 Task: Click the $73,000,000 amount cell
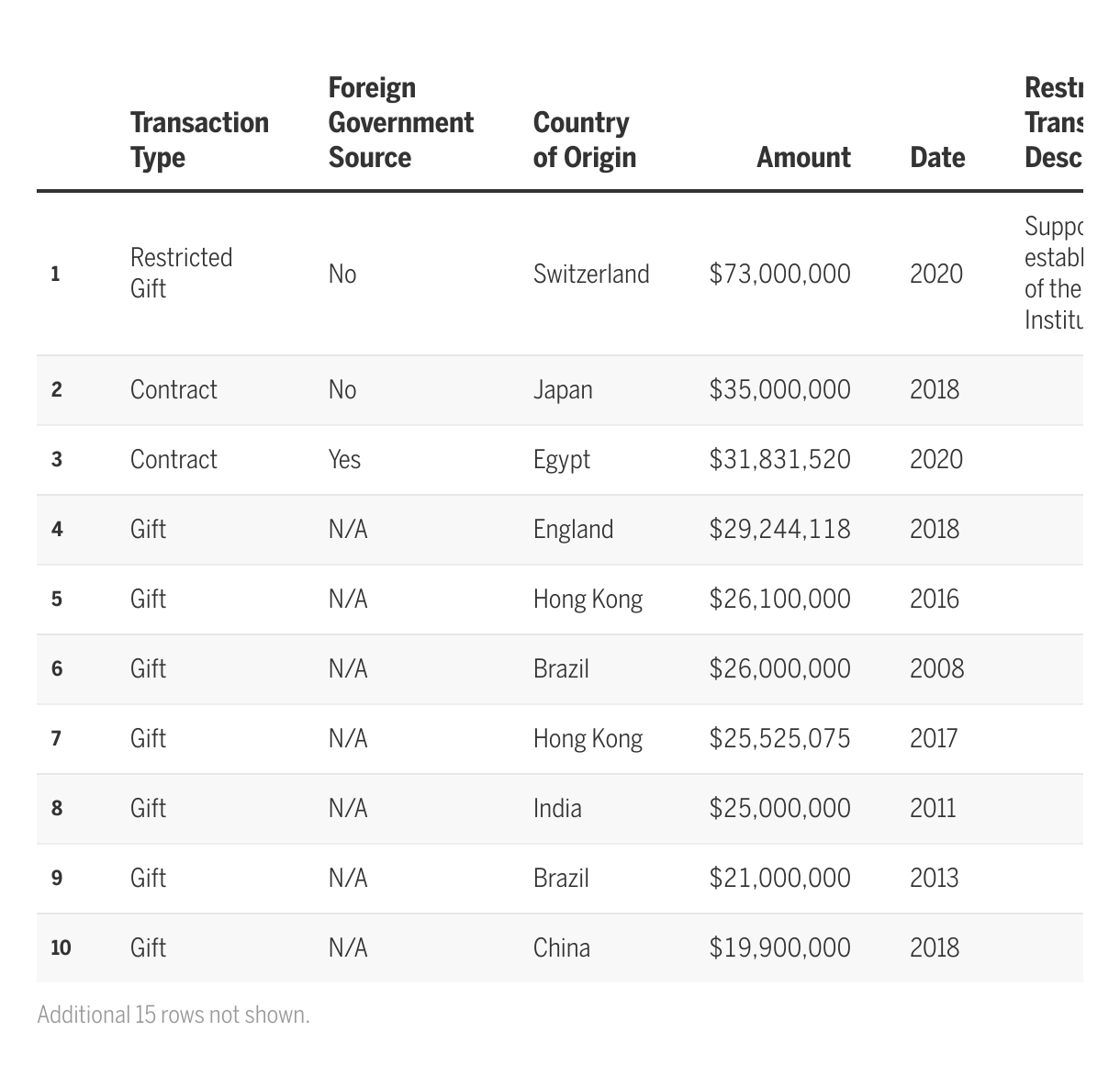coord(779,274)
